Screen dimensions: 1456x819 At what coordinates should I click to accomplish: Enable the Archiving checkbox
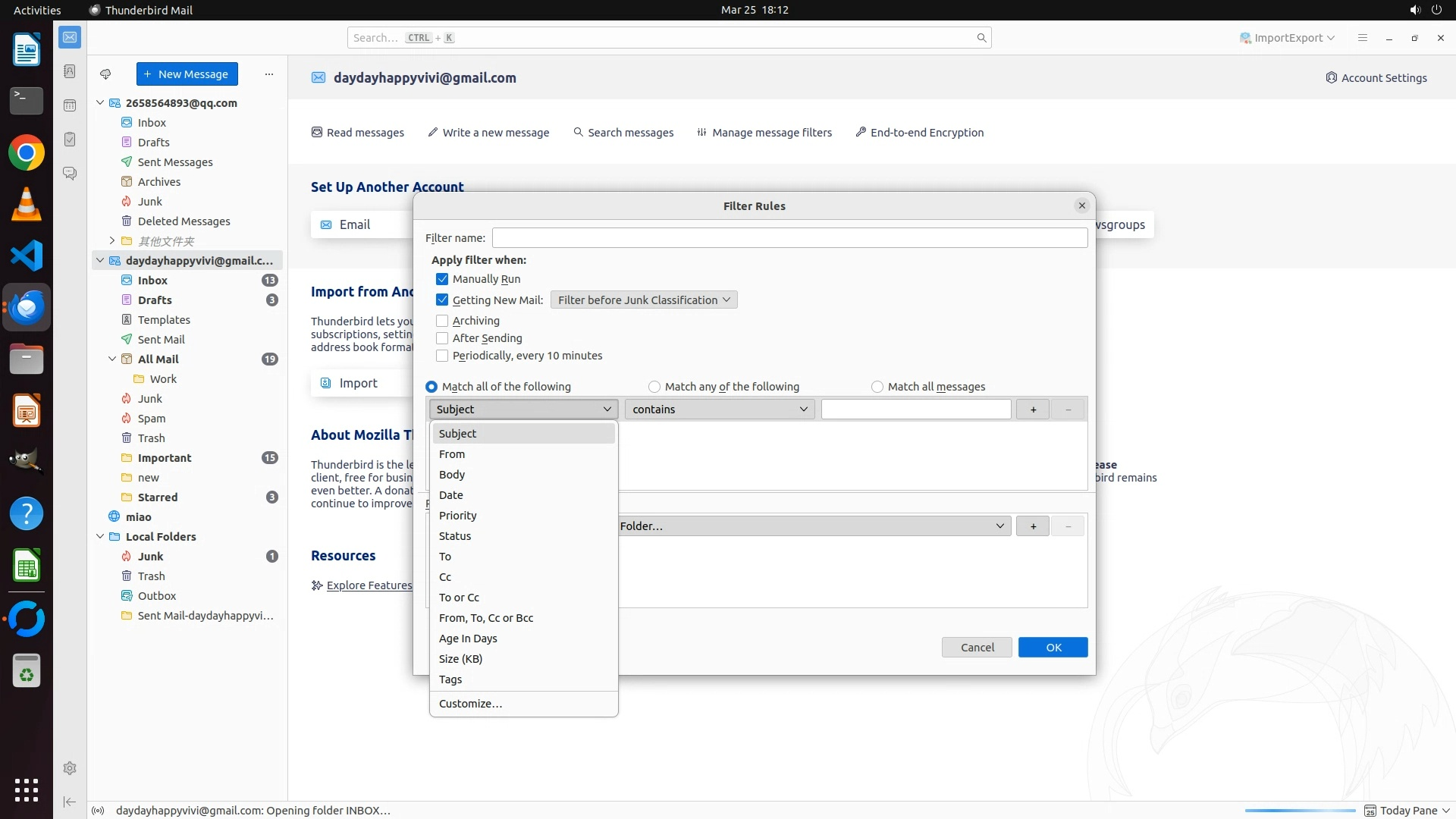pos(442,321)
